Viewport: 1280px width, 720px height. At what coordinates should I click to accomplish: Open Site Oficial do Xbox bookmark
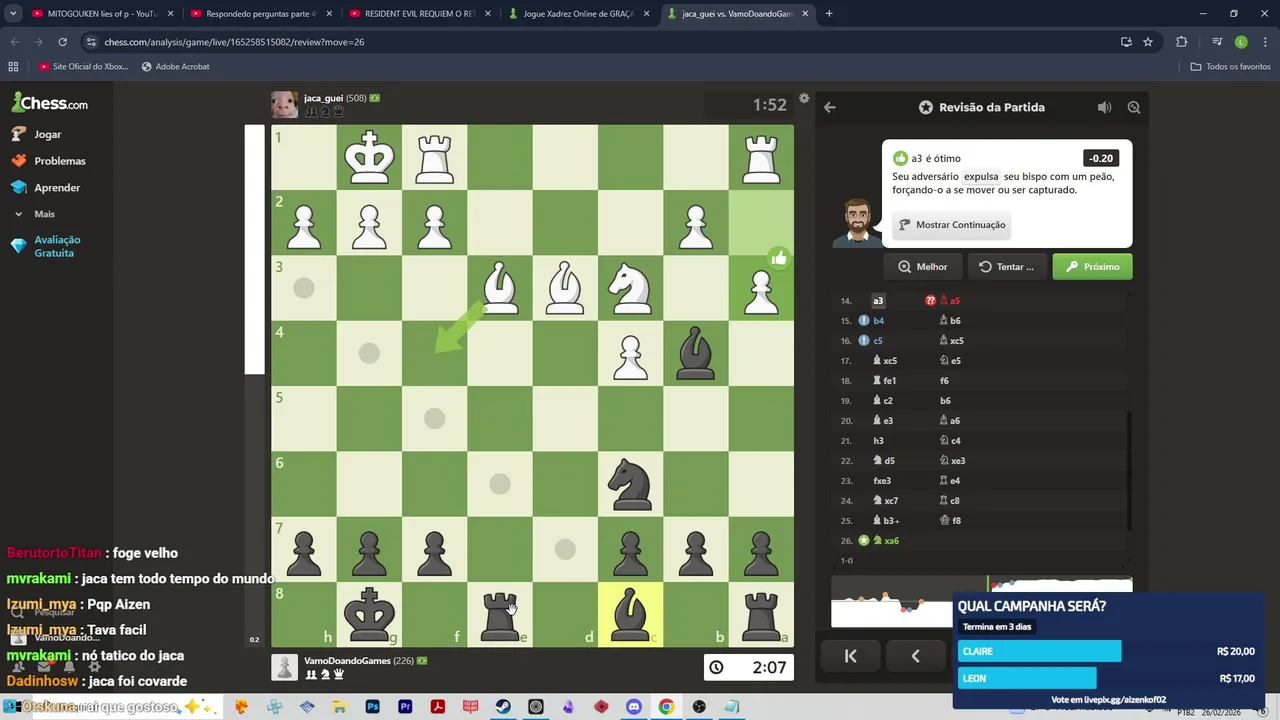click(x=83, y=66)
